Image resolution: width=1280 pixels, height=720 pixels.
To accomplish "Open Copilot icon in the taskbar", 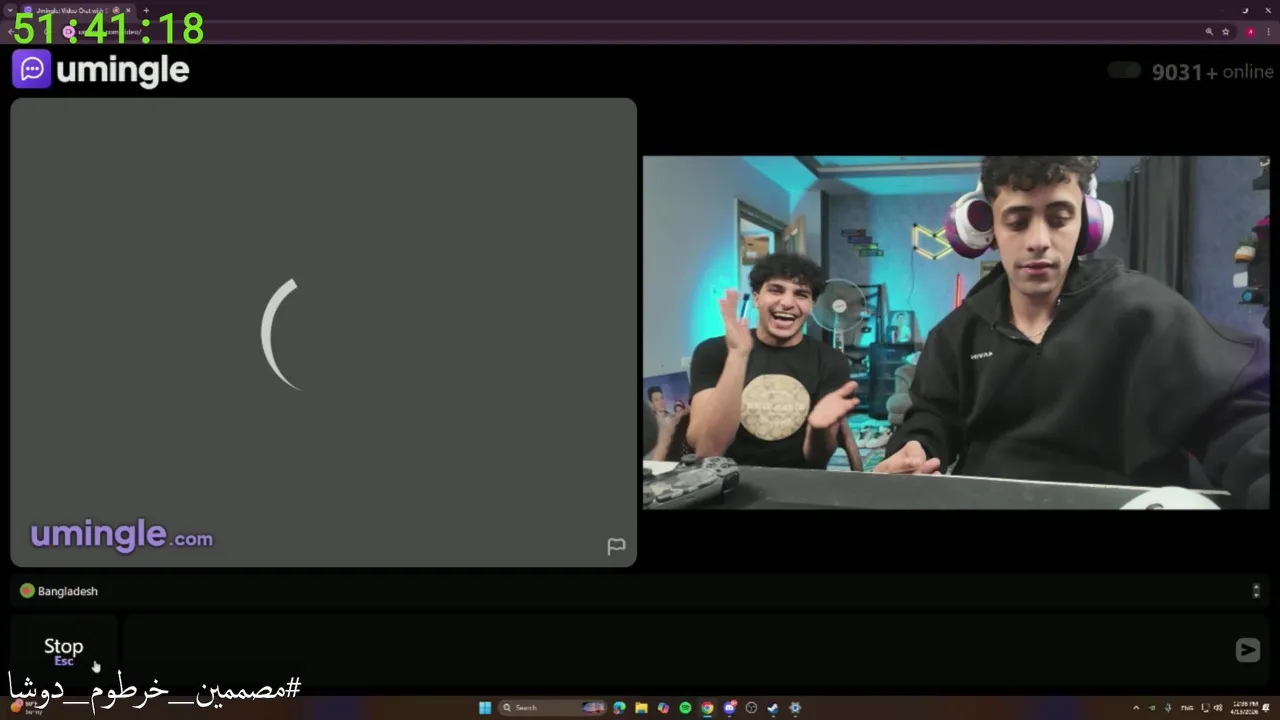I will tap(663, 708).
